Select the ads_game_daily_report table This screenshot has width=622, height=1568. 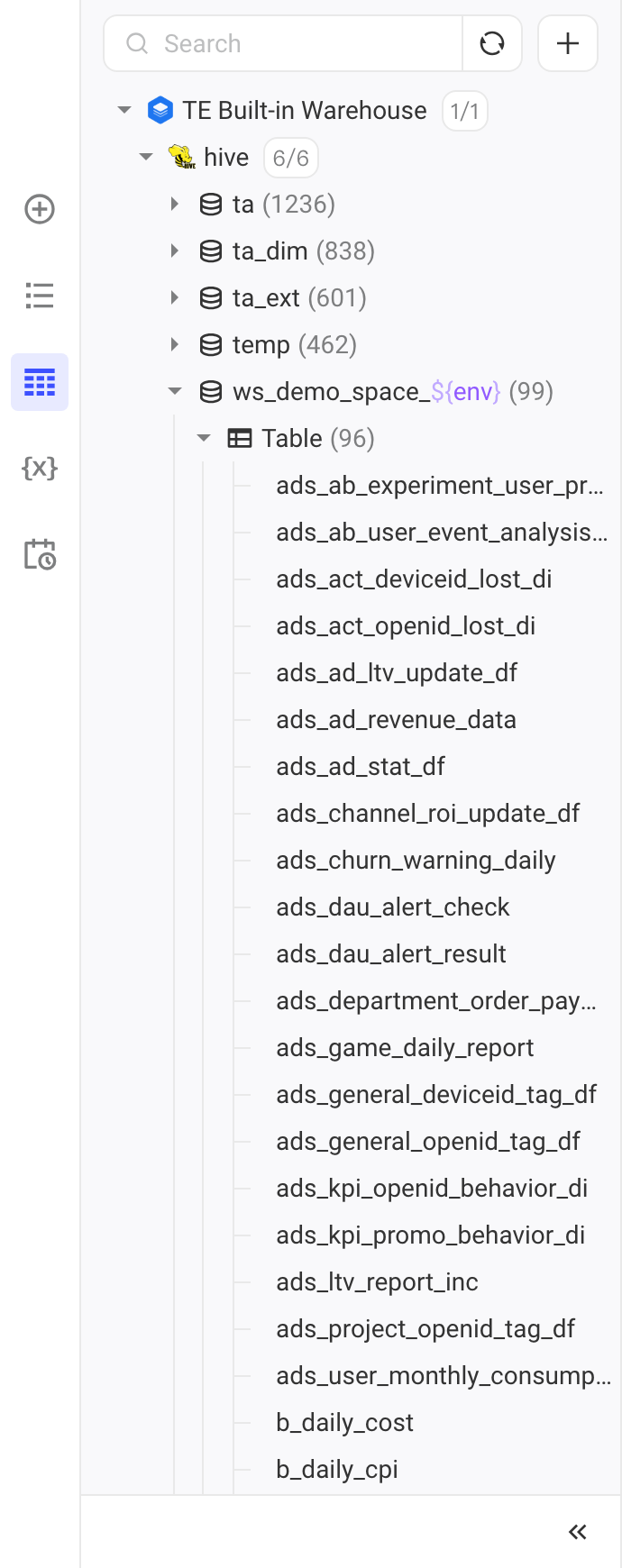(405, 1047)
